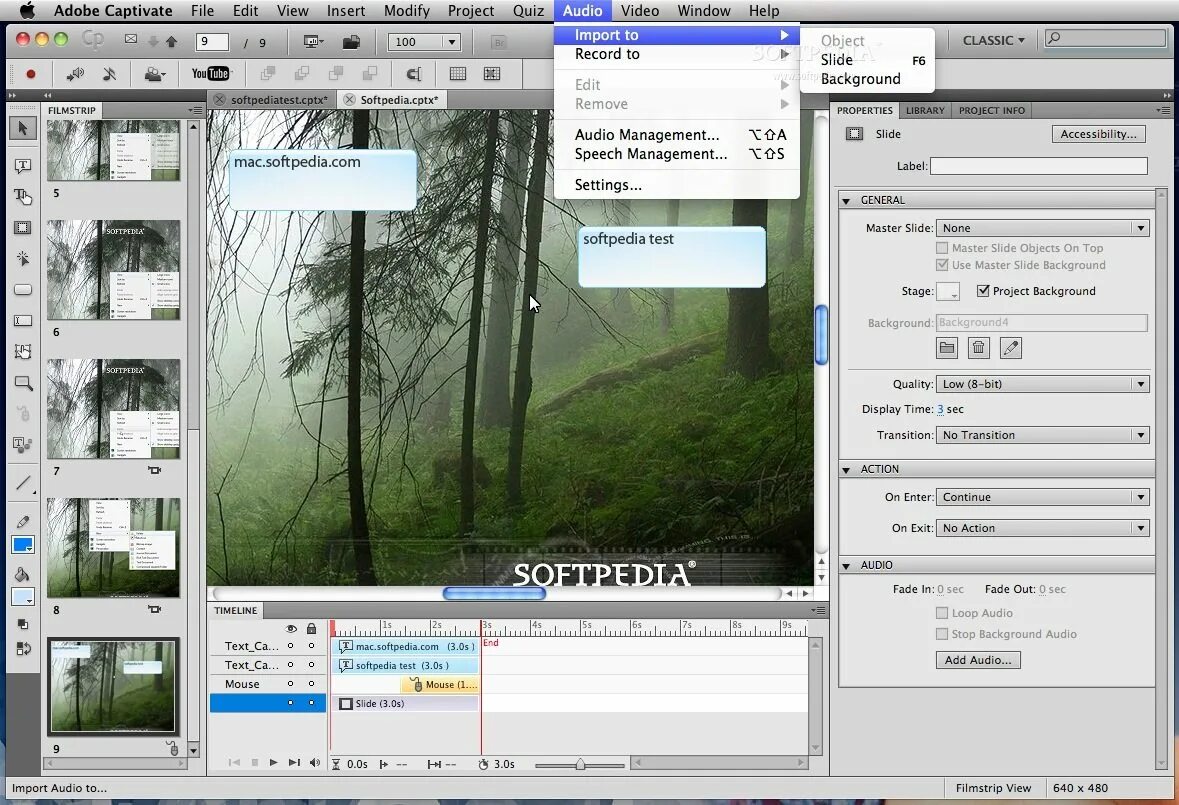Click the grid display icon

457,74
